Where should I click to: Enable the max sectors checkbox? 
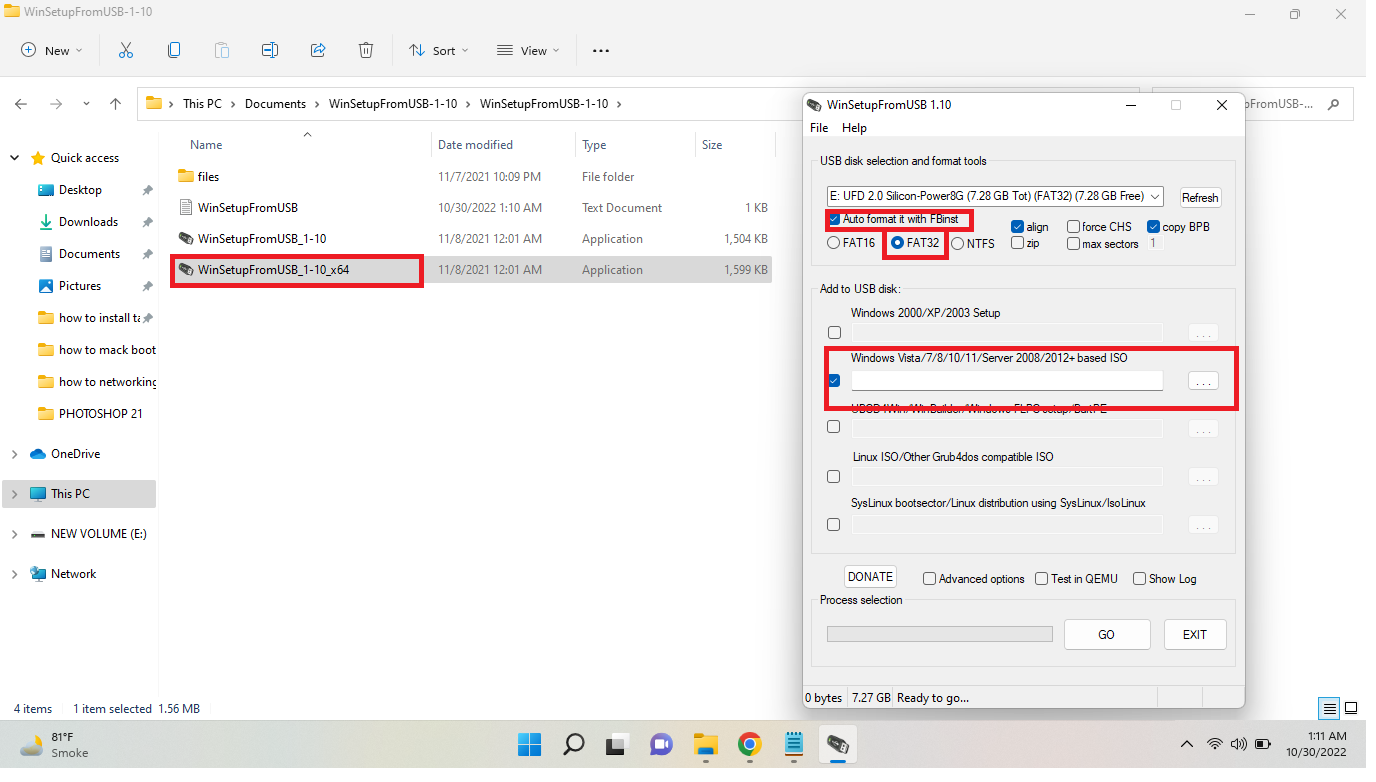click(1073, 243)
